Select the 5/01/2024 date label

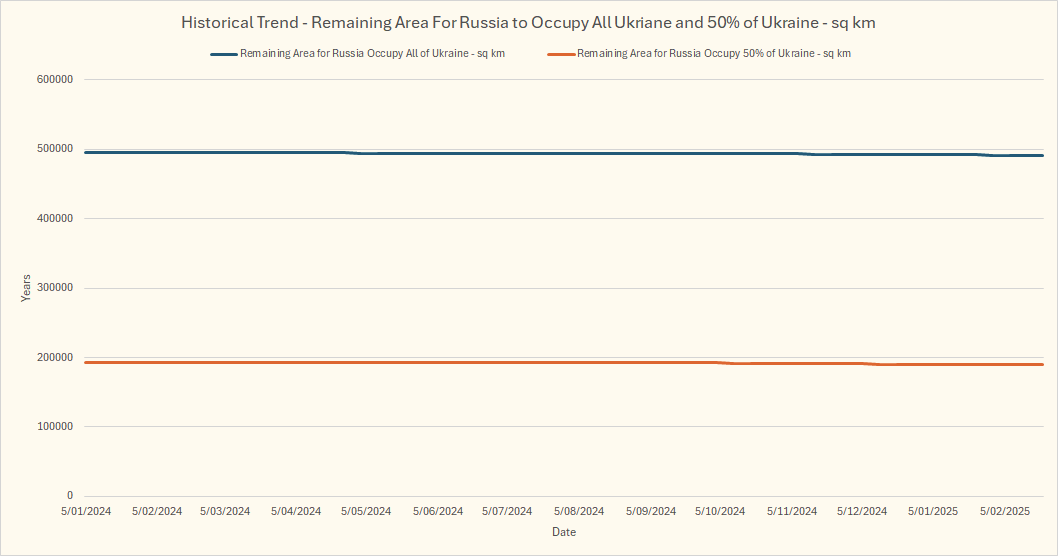(86, 511)
